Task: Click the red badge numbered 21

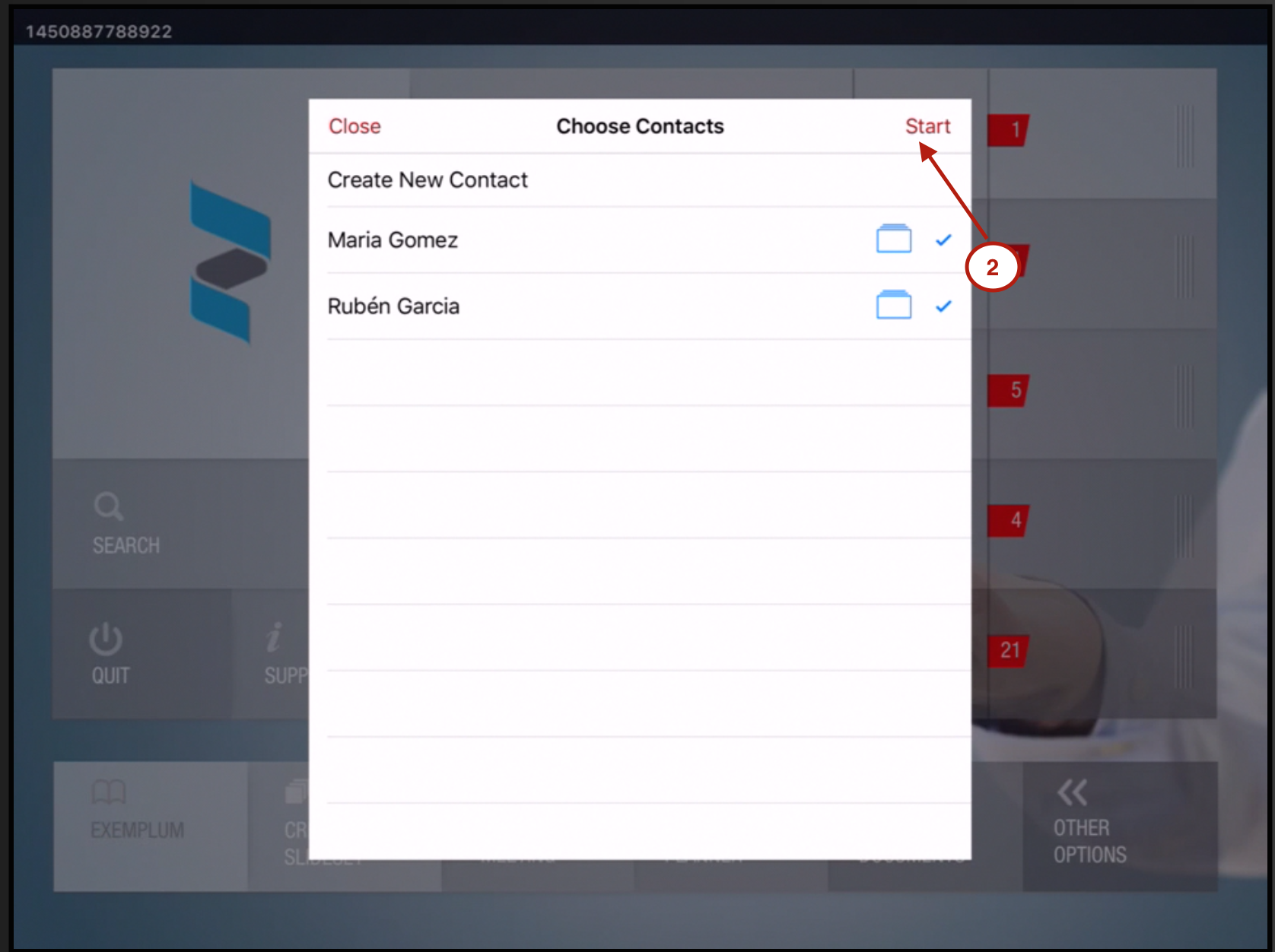Action: pos(1009,650)
